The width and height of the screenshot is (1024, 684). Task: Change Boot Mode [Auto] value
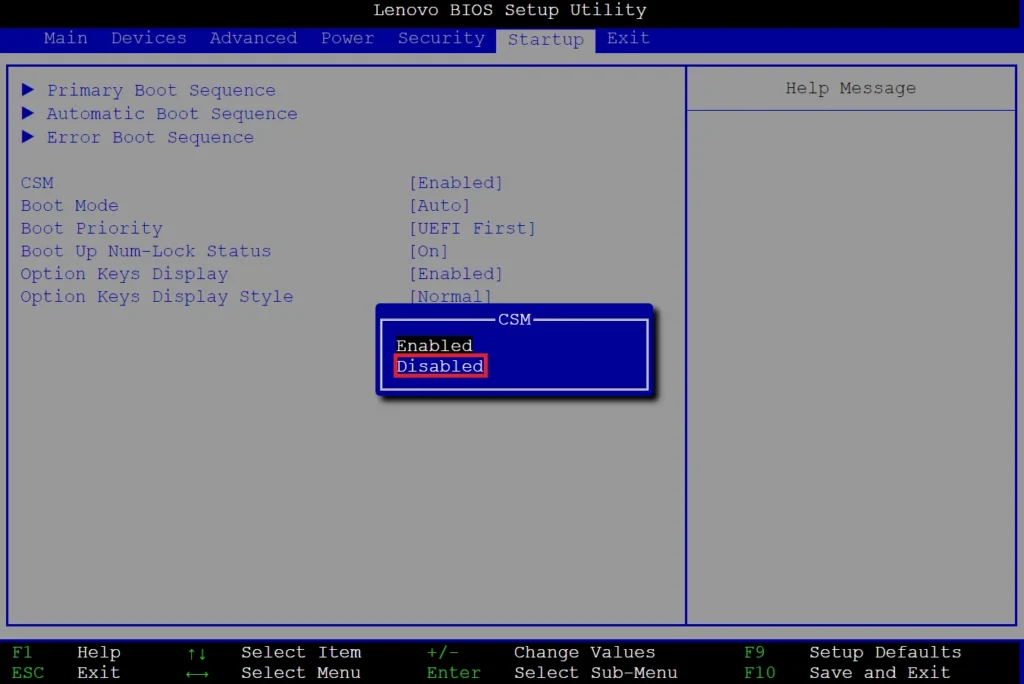(440, 206)
